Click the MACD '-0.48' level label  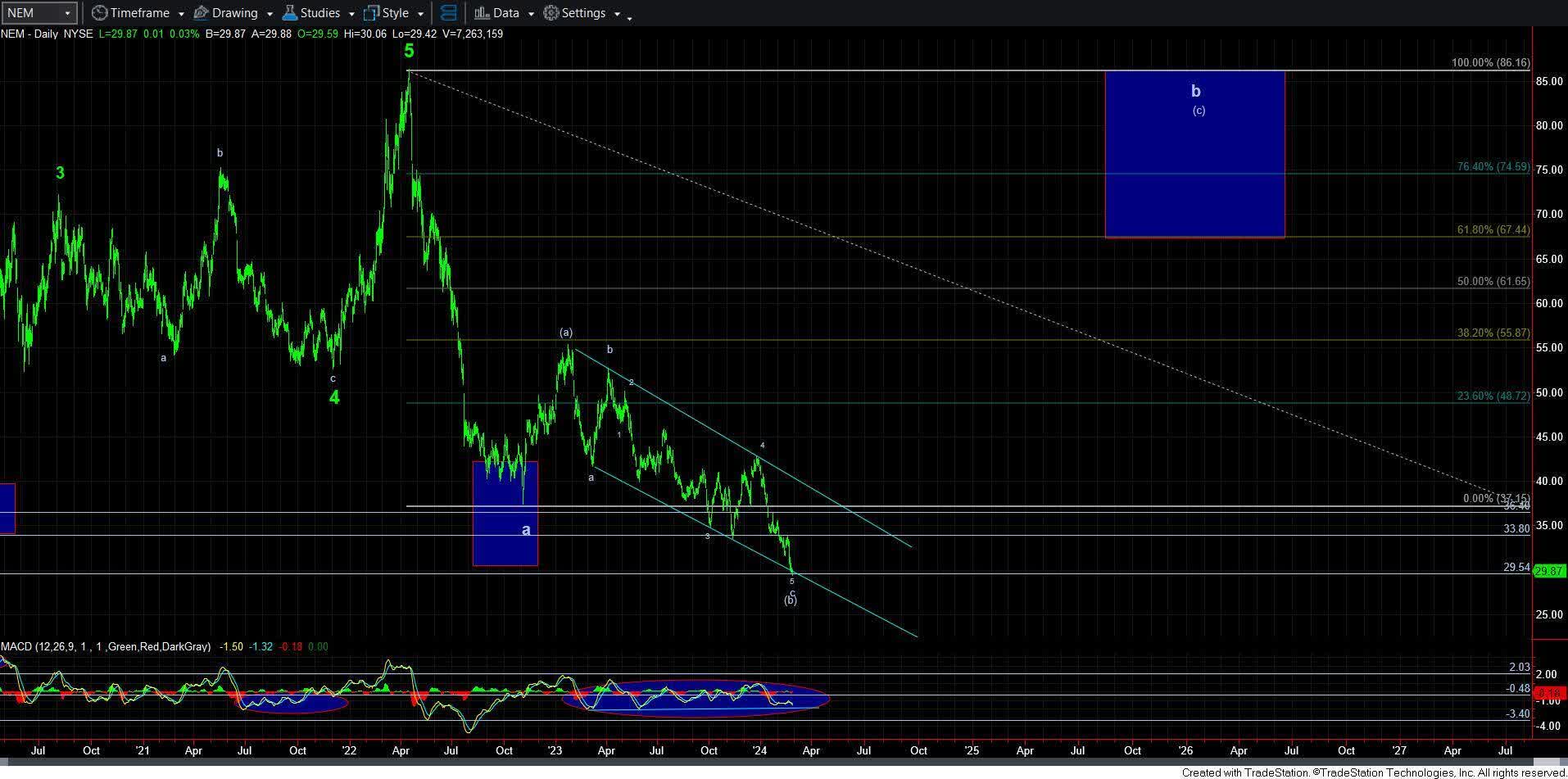tap(1517, 688)
